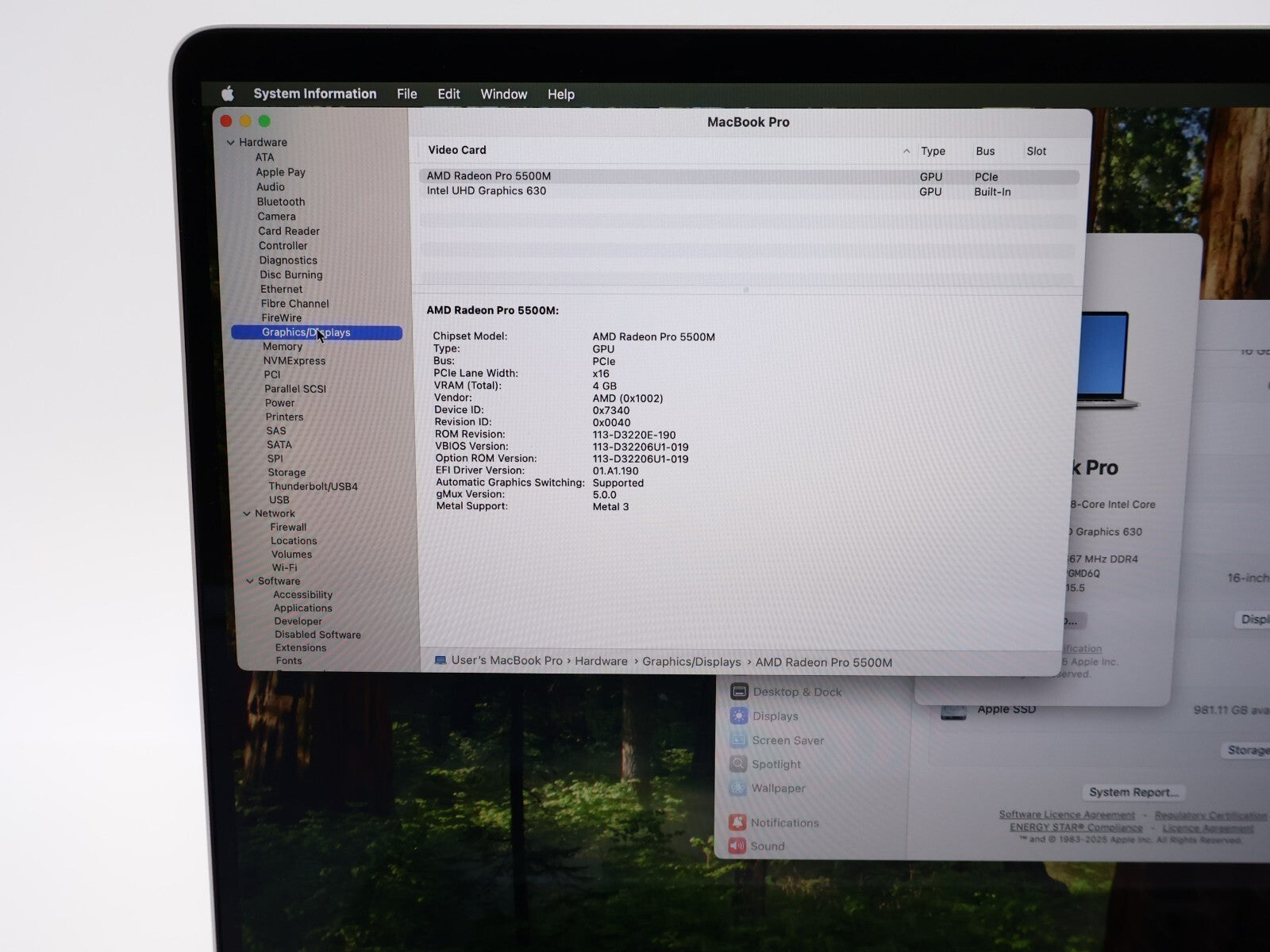Select Thunderbolt/USB4 in the sidebar
This screenshot has height=952, width=1270.
tap(313, 486)
